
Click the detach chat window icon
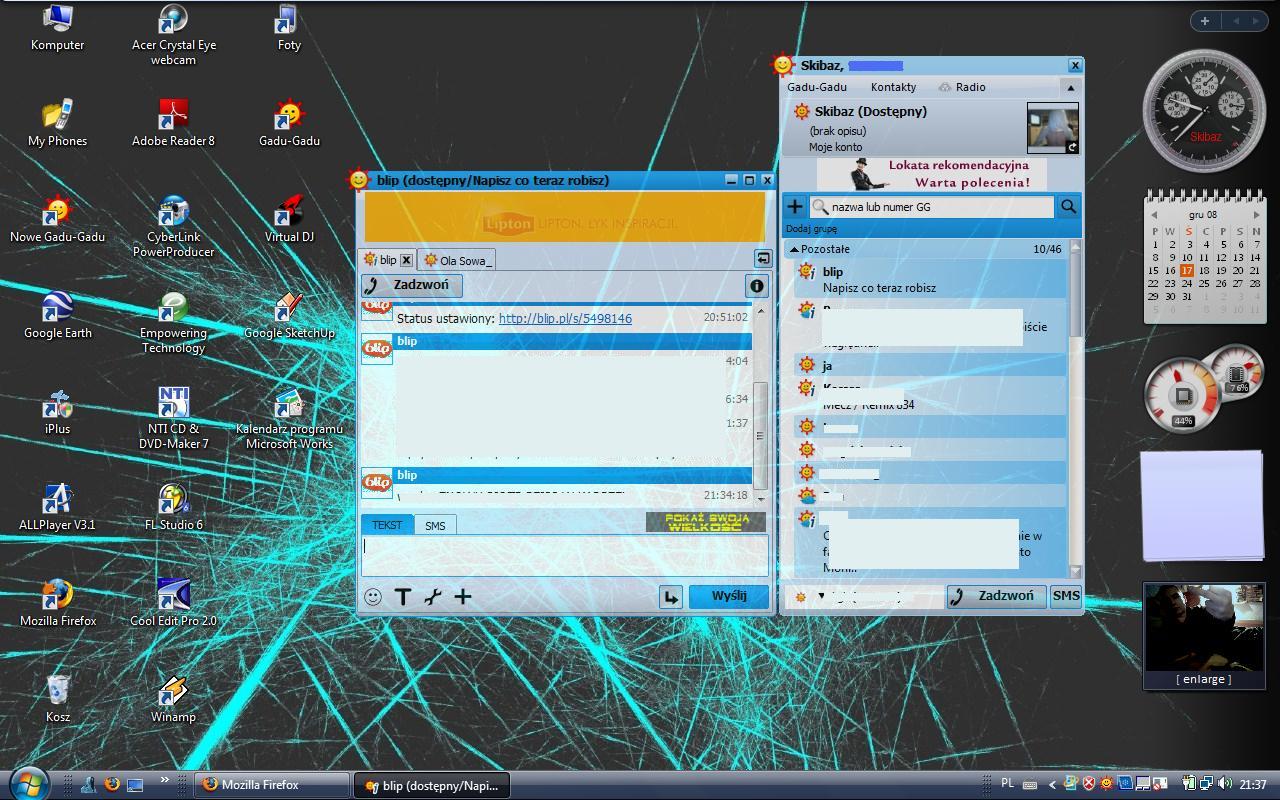tap(762, 259)
